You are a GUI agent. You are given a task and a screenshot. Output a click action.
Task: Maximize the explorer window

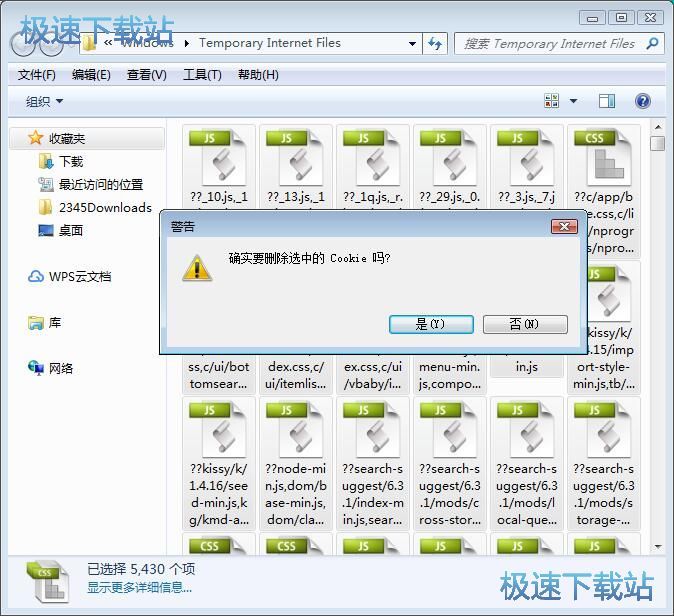[621, 18]
